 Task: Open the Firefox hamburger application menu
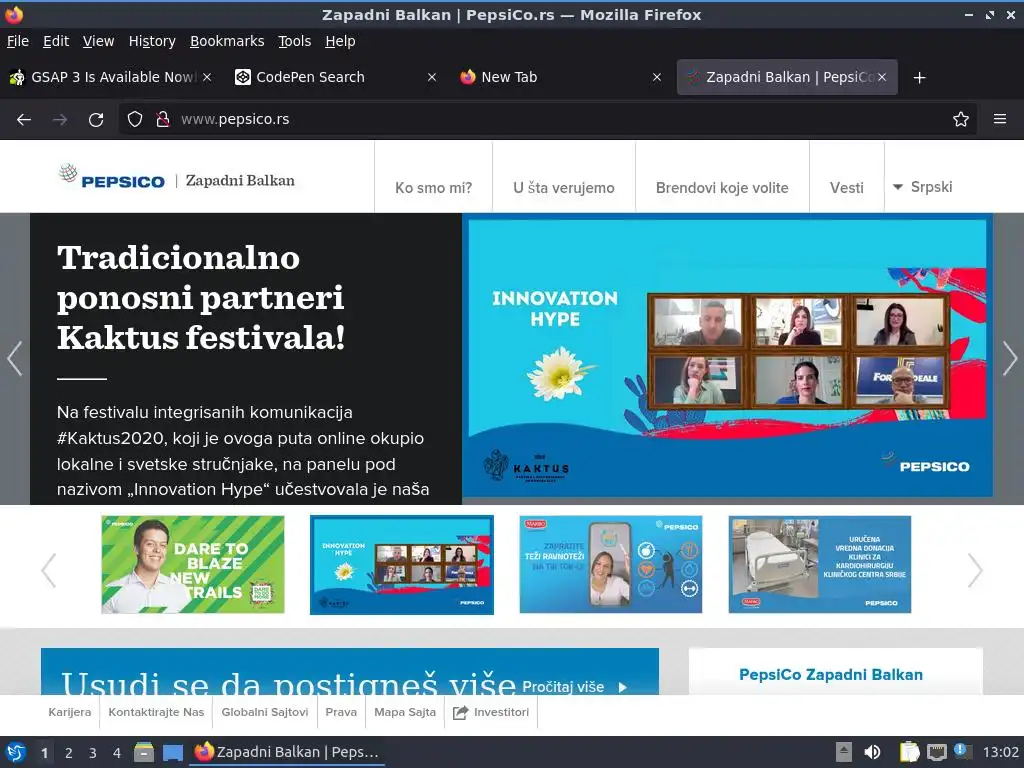pyautogui.click(x=999, y=119)
